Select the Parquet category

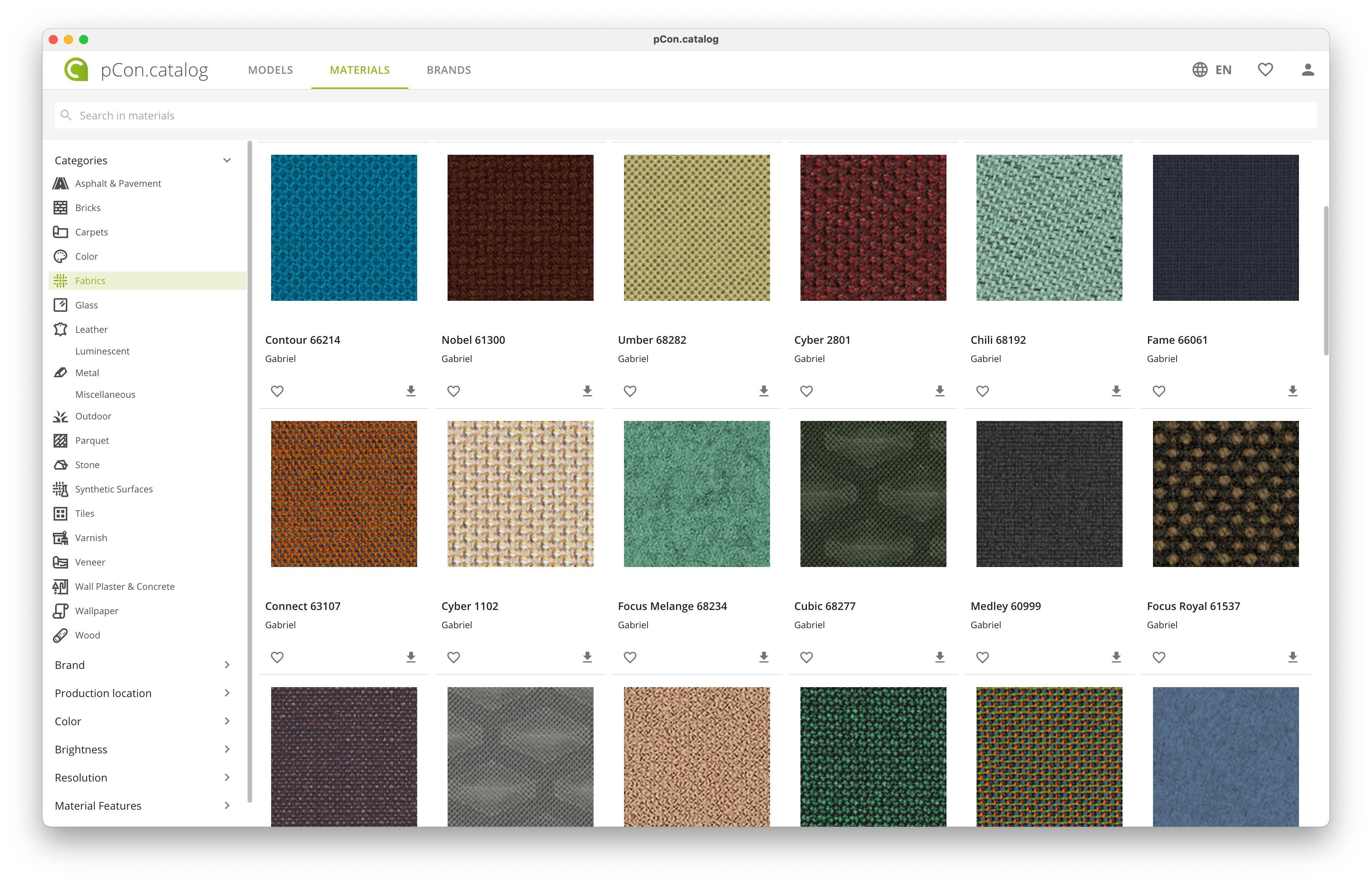coord(92,440)
